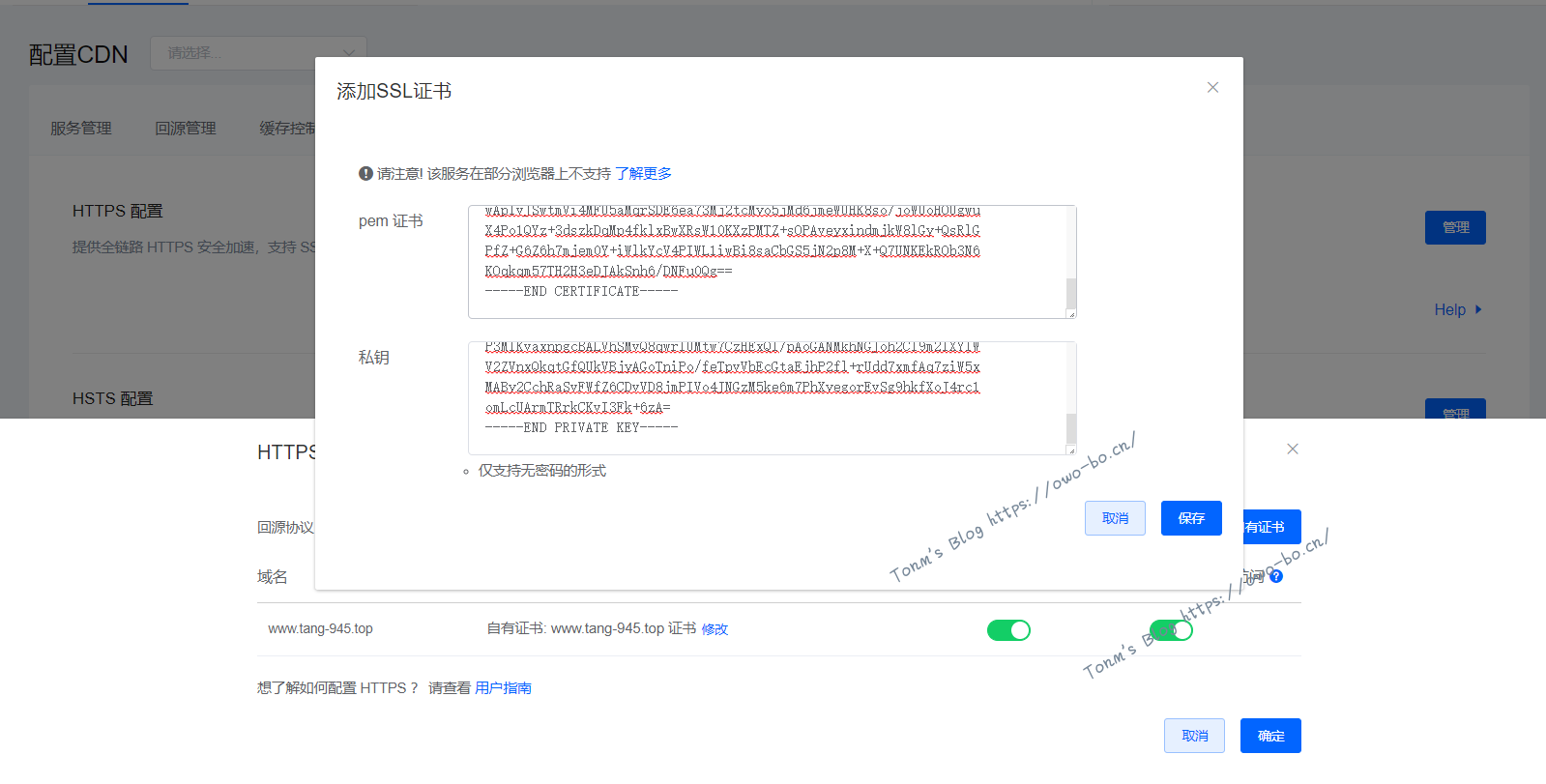Click the warning exclamation icon beside 请注意
Viewport: 1546px width, 784px height.
click(365, 174)
